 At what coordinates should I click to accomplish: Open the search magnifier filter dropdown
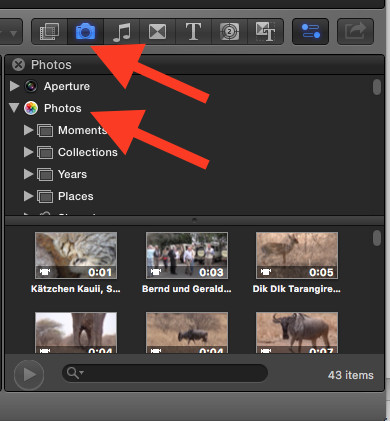[x=75, y=373]
